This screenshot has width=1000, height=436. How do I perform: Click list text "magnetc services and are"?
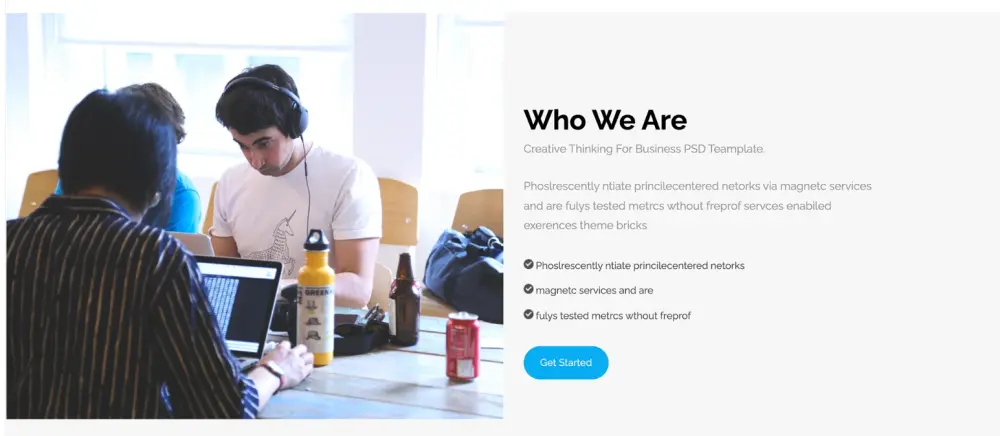[594, 290]
